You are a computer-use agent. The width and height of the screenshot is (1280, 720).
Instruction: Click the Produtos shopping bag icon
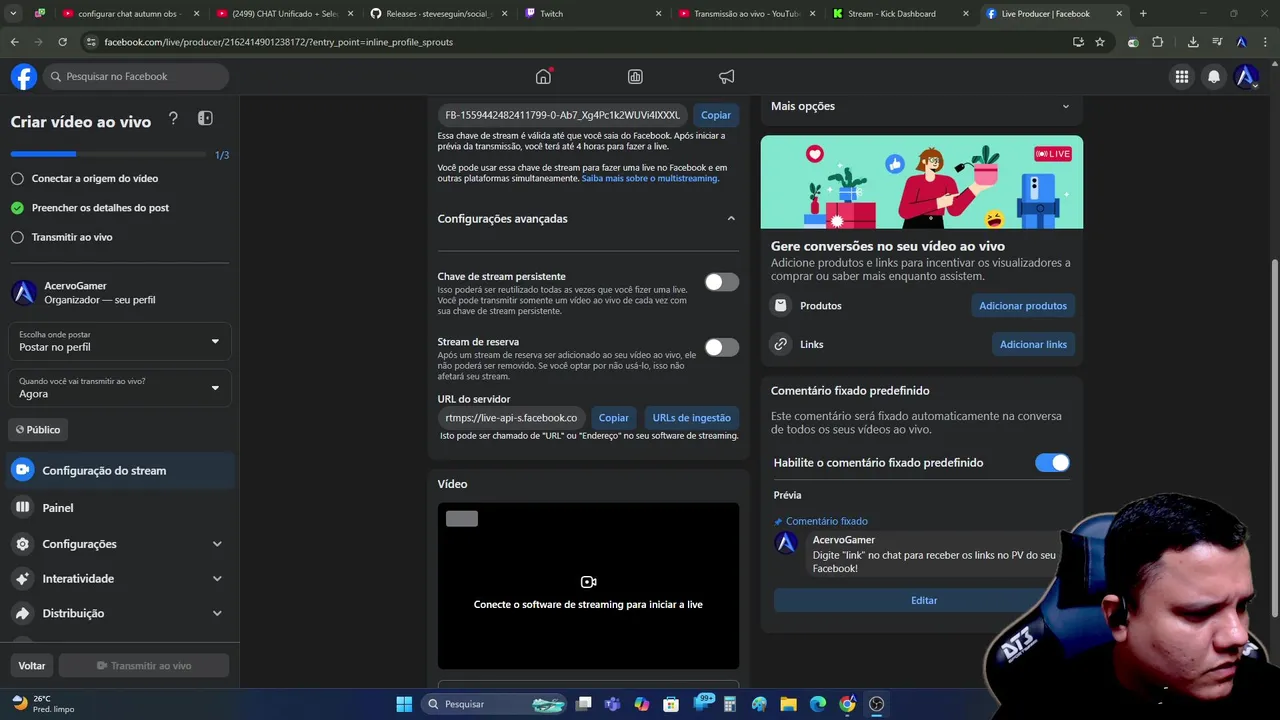[781, 305]
